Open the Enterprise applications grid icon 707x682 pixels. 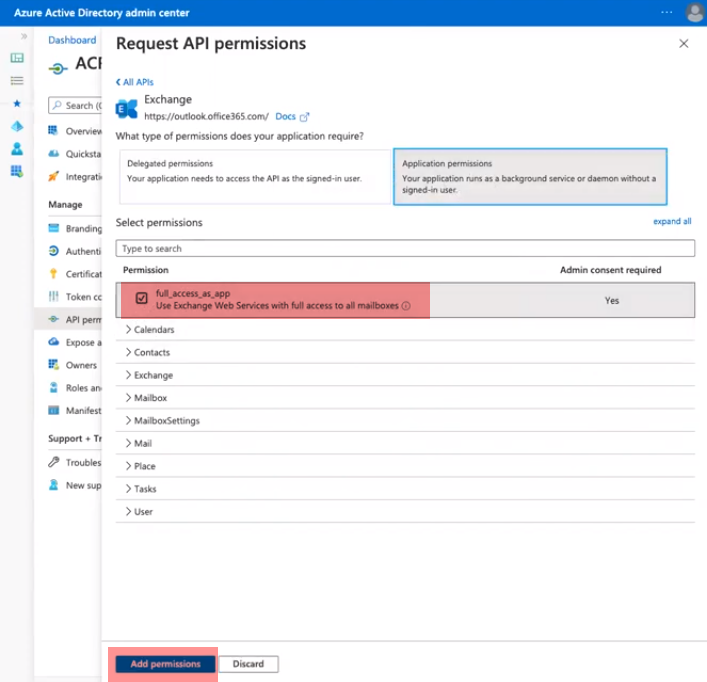click(x=17, y=171)
